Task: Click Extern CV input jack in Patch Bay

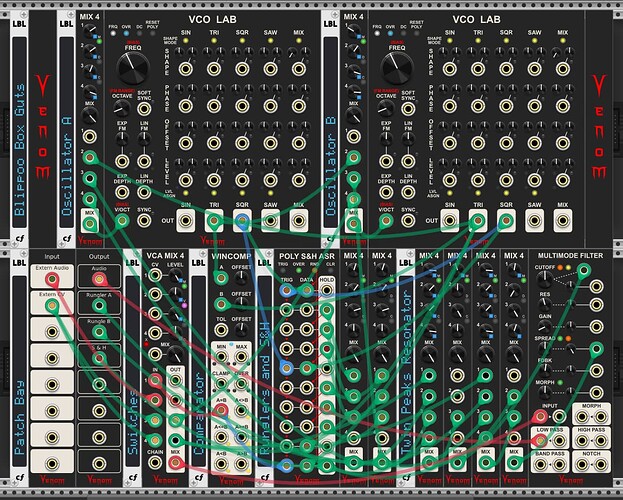Action: tap(52, 306)
